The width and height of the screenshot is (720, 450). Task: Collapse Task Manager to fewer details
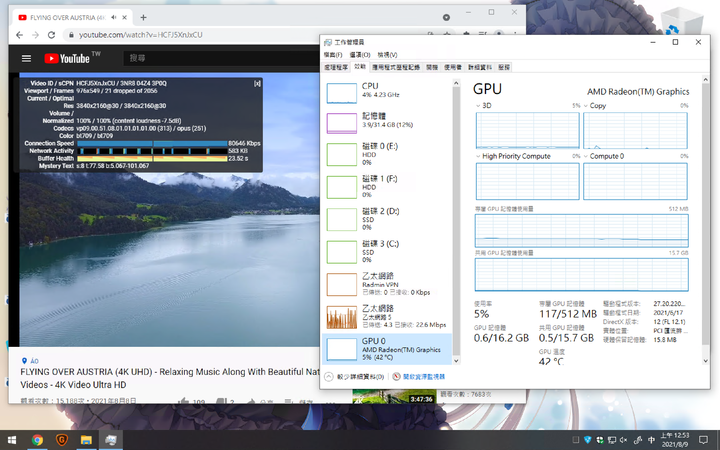(354, 377)
